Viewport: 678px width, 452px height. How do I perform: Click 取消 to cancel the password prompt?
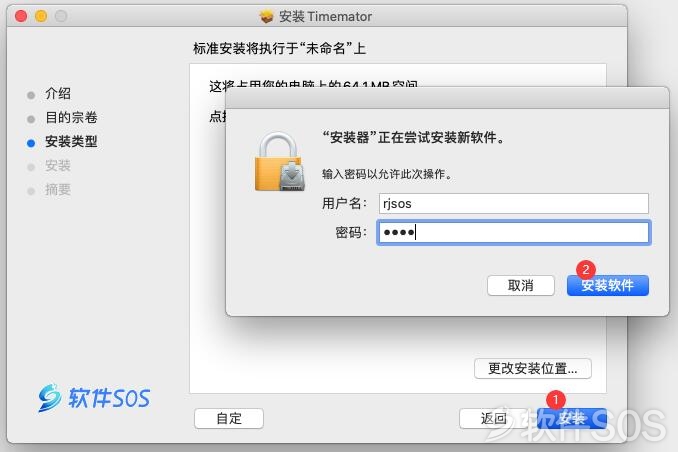point(521,285)
